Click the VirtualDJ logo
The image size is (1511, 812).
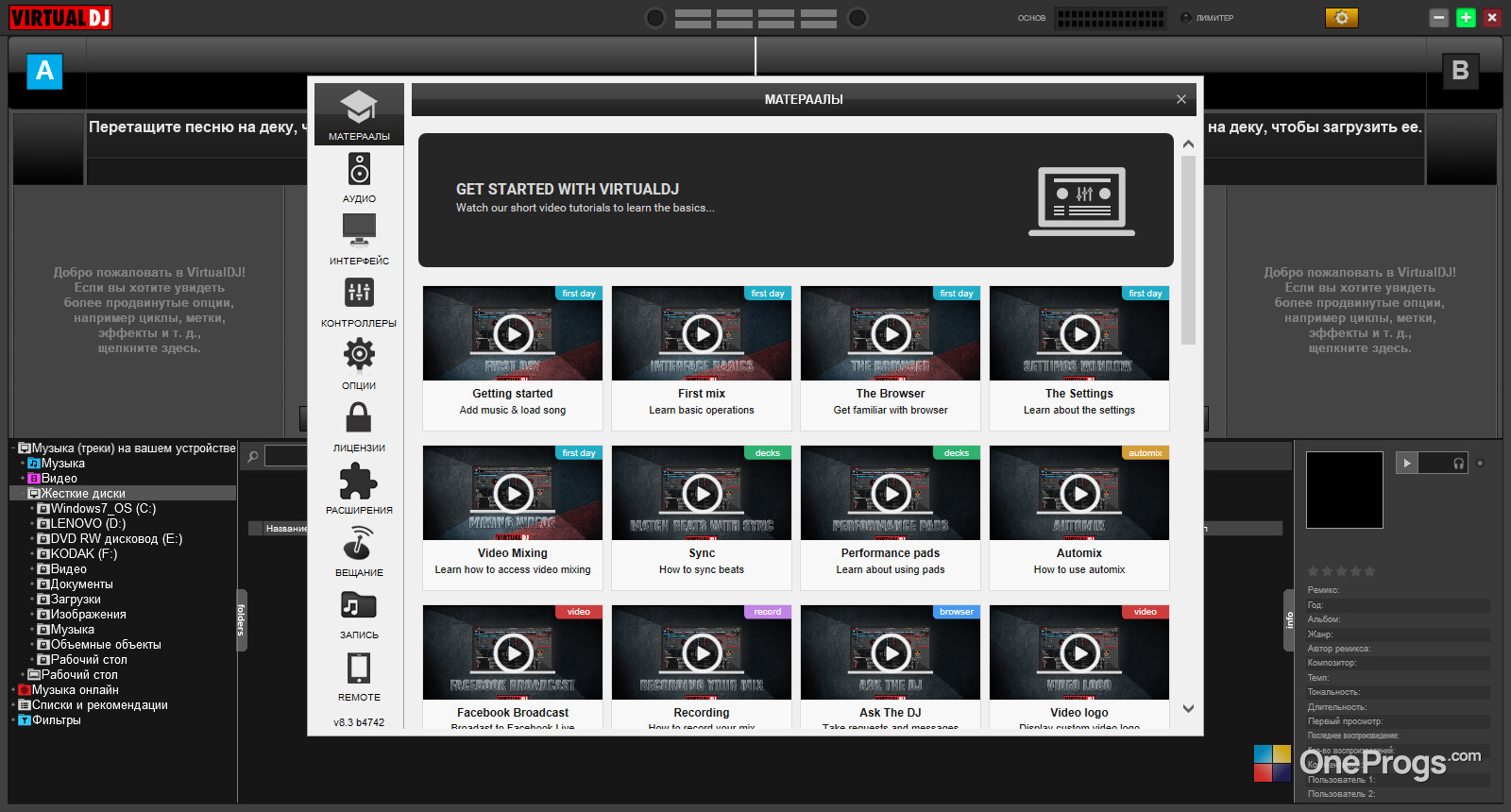pos(60,17)
